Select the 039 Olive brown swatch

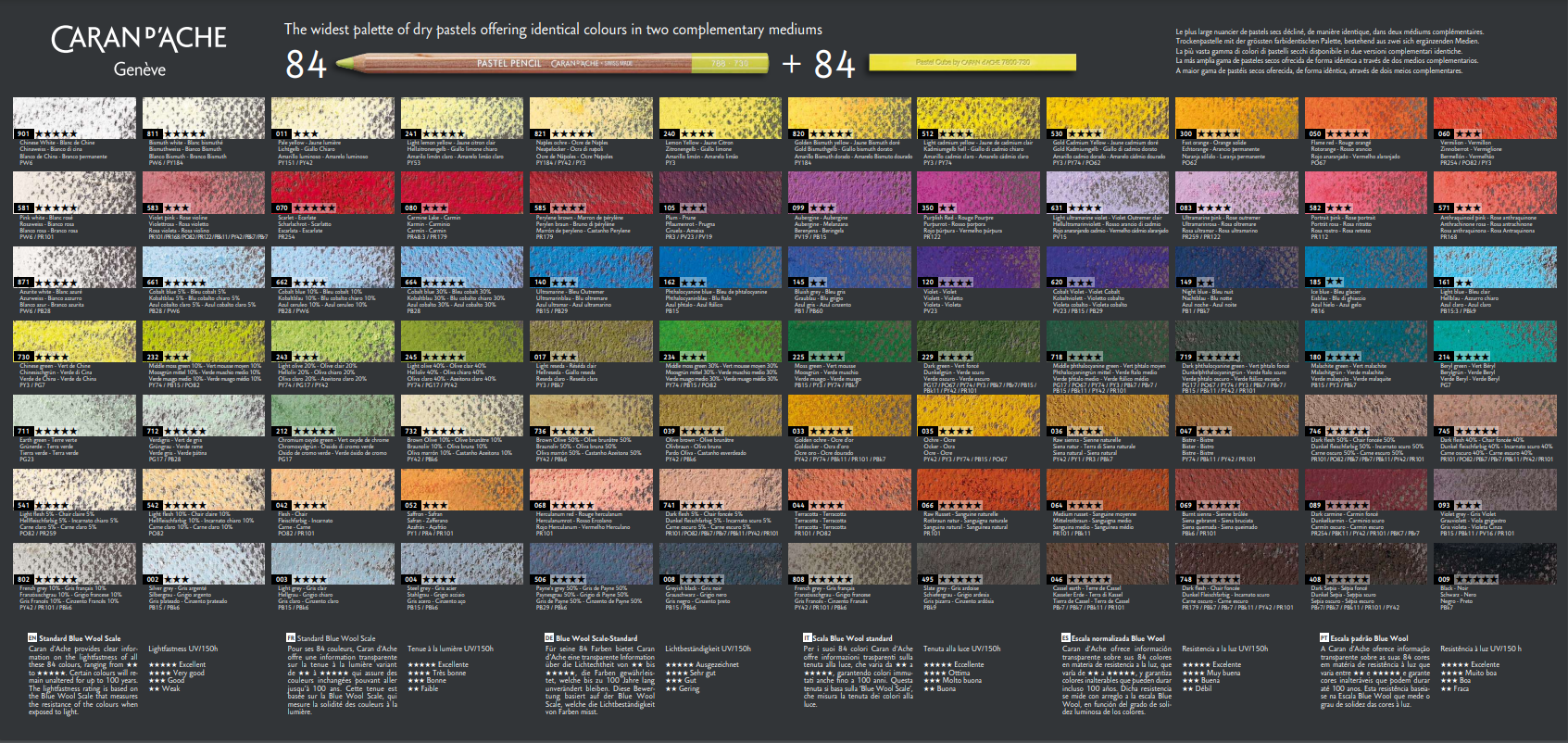720,415
